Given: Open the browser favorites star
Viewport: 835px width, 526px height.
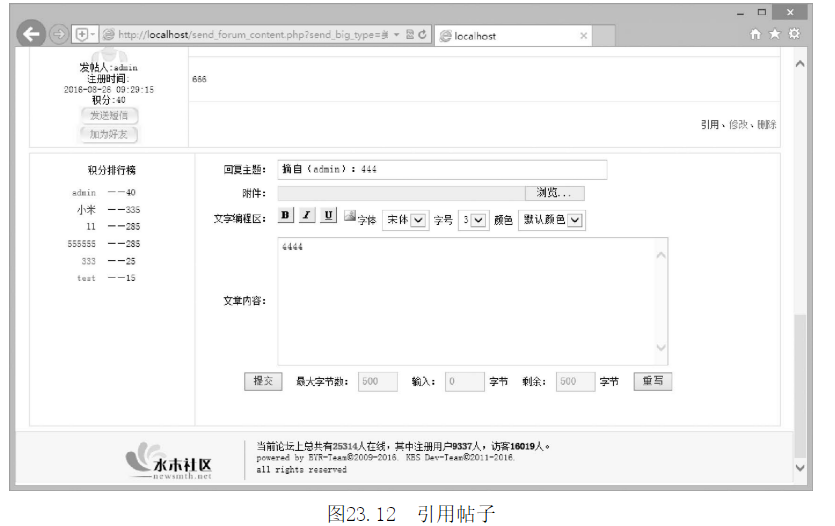Looking at the screenshot, I should coord(775,35).
